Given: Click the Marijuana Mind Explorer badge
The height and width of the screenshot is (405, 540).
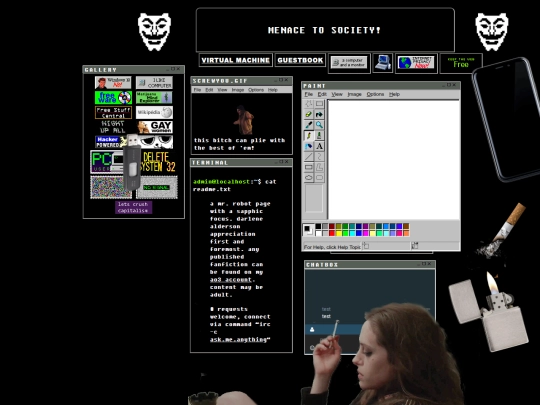Looking at the screenshot, I should tap(154, 97).
